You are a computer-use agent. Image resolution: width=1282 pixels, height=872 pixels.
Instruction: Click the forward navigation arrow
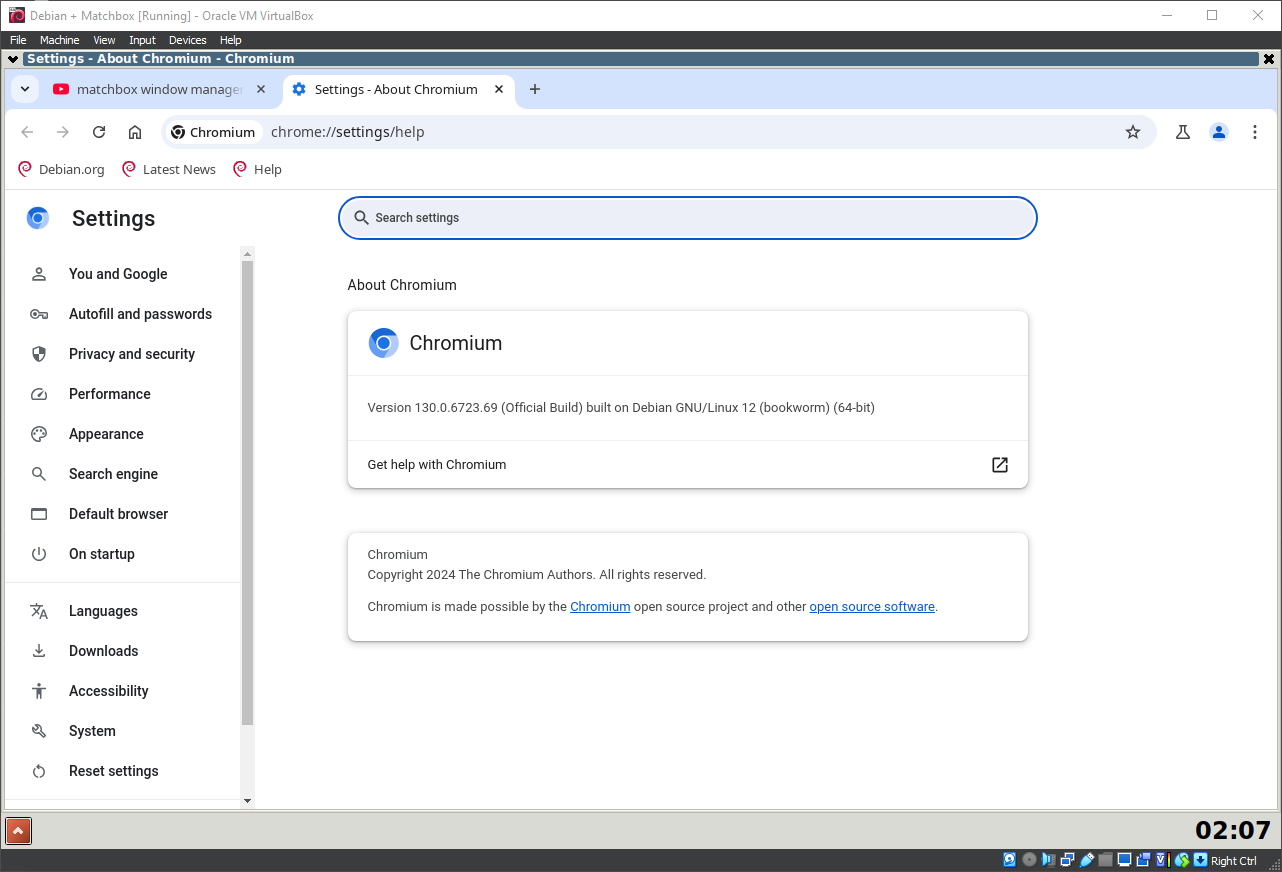coord(62,131)
